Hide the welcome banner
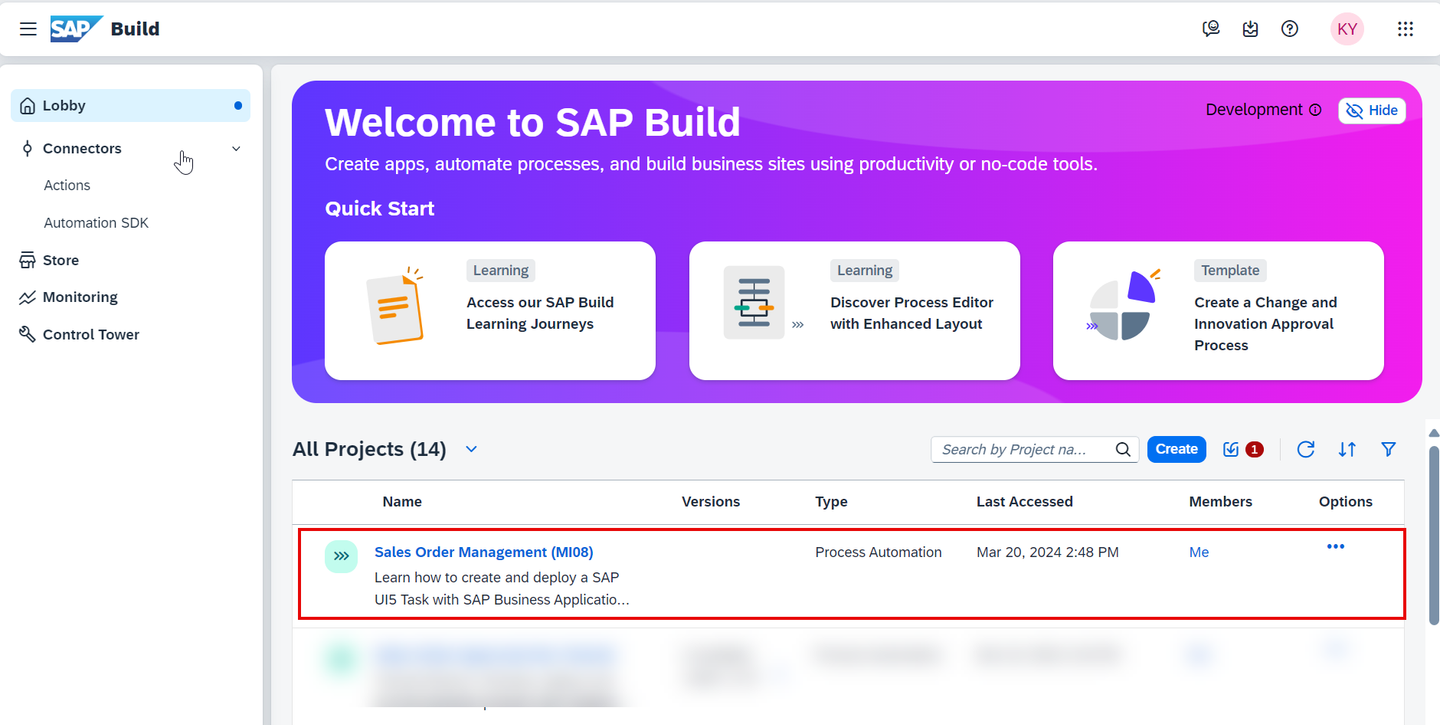This screenshot has height=725, width=1440. [x=1372, y=110]
